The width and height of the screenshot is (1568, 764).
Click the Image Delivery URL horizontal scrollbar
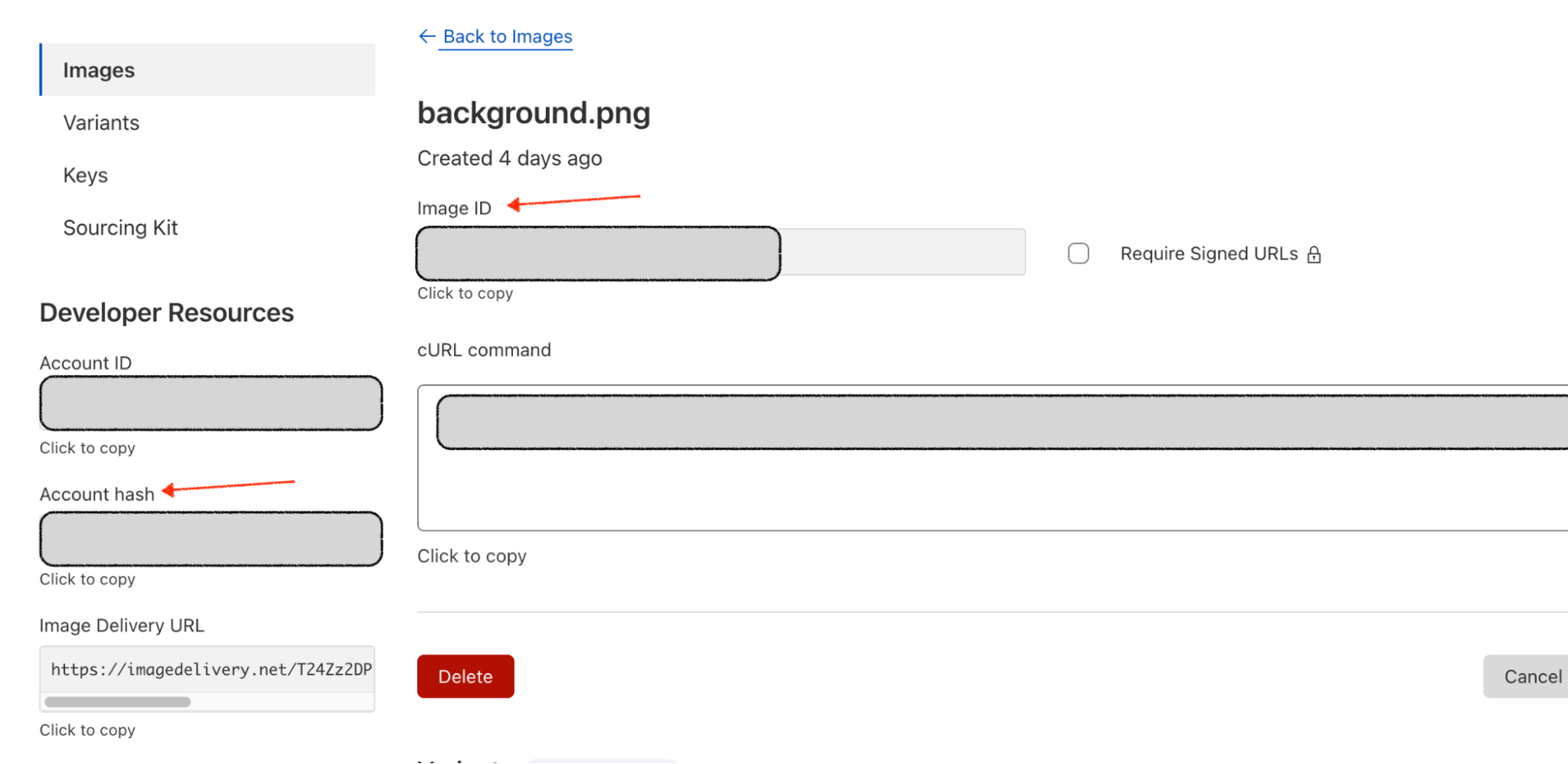point(118,702)
